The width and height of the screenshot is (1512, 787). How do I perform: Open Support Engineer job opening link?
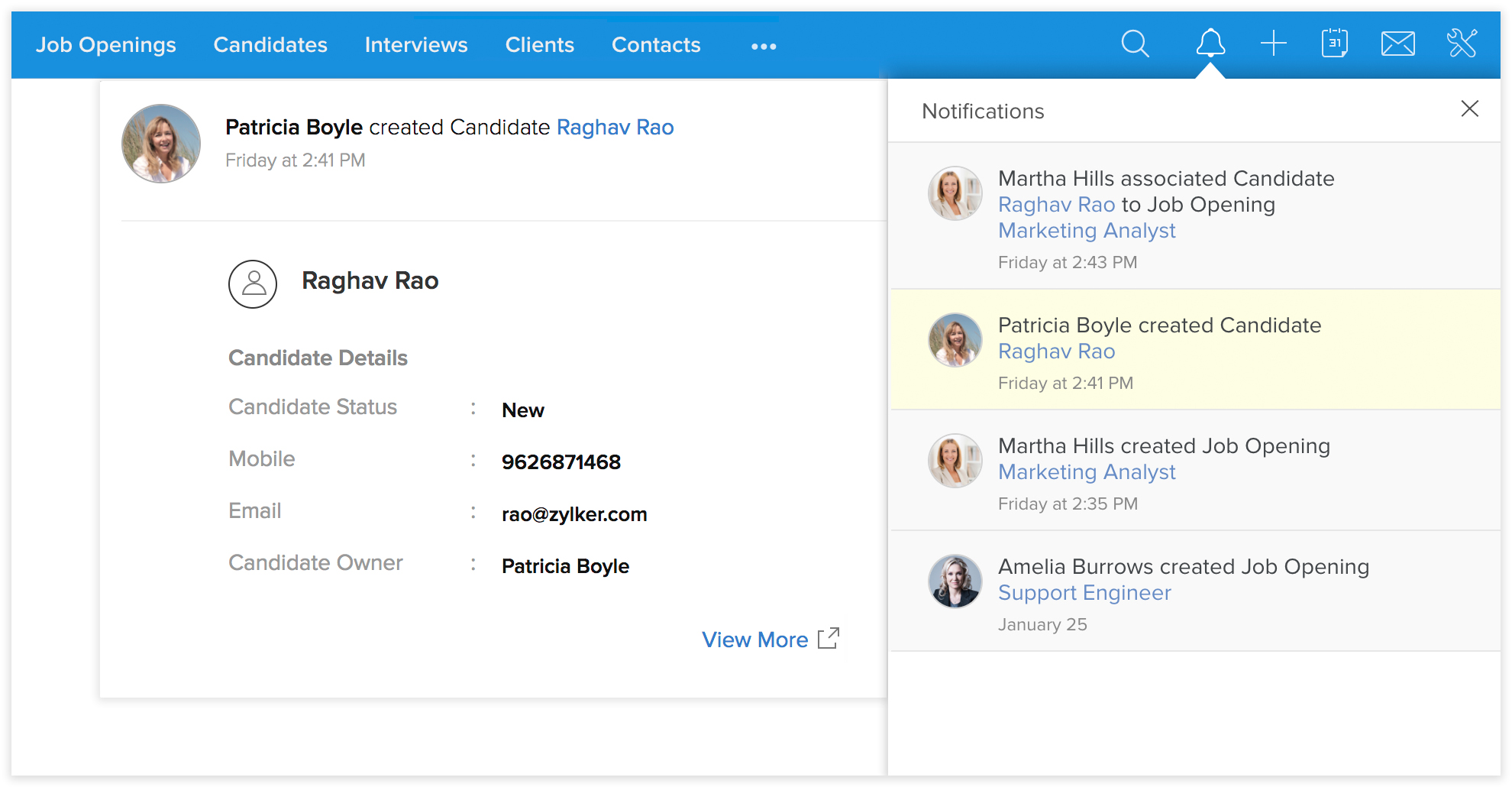click(1084, 593)
